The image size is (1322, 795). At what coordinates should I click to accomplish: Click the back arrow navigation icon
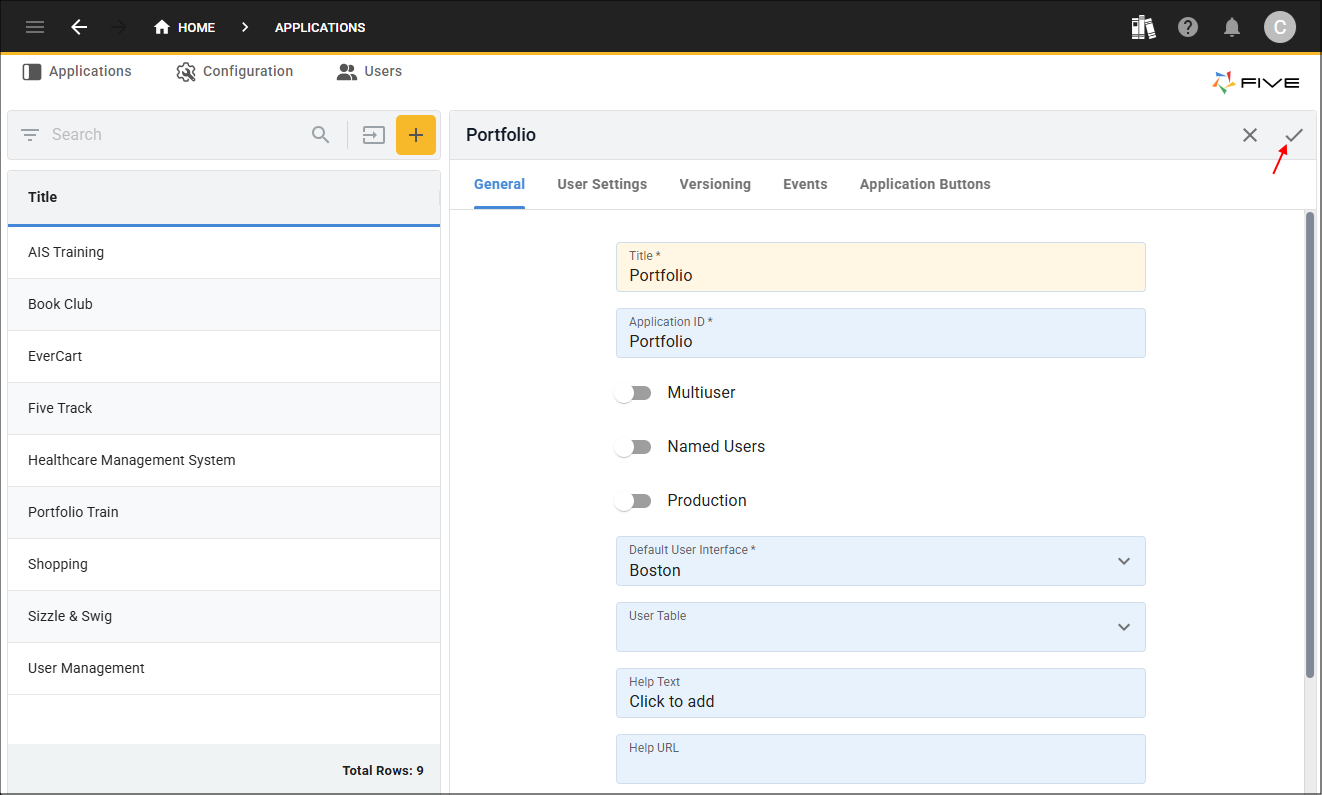click(x=79, y=27)
